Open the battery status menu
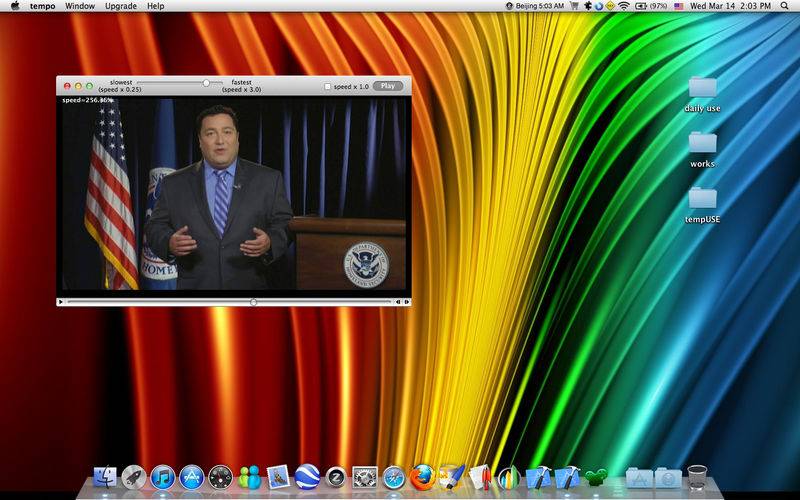Viewport: 800px width, 500px height. (x=651, y=6)
